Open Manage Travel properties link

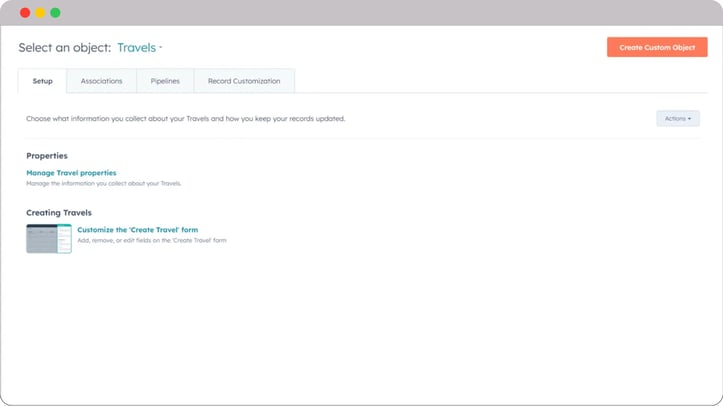coord(71,173)
